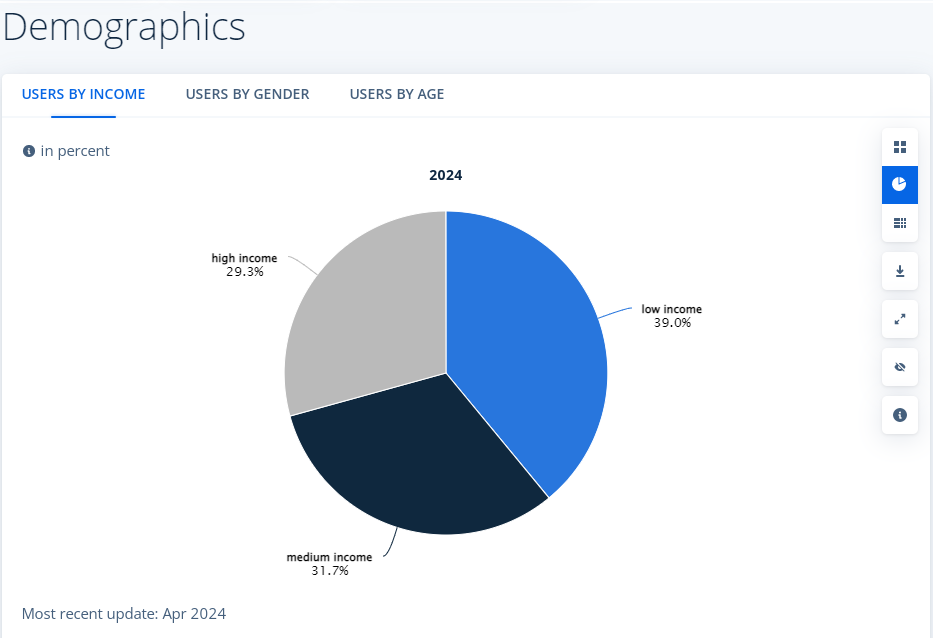Click the info icon beside 'in percent'
Screen dimensions: 933x638
coord(29,151)
